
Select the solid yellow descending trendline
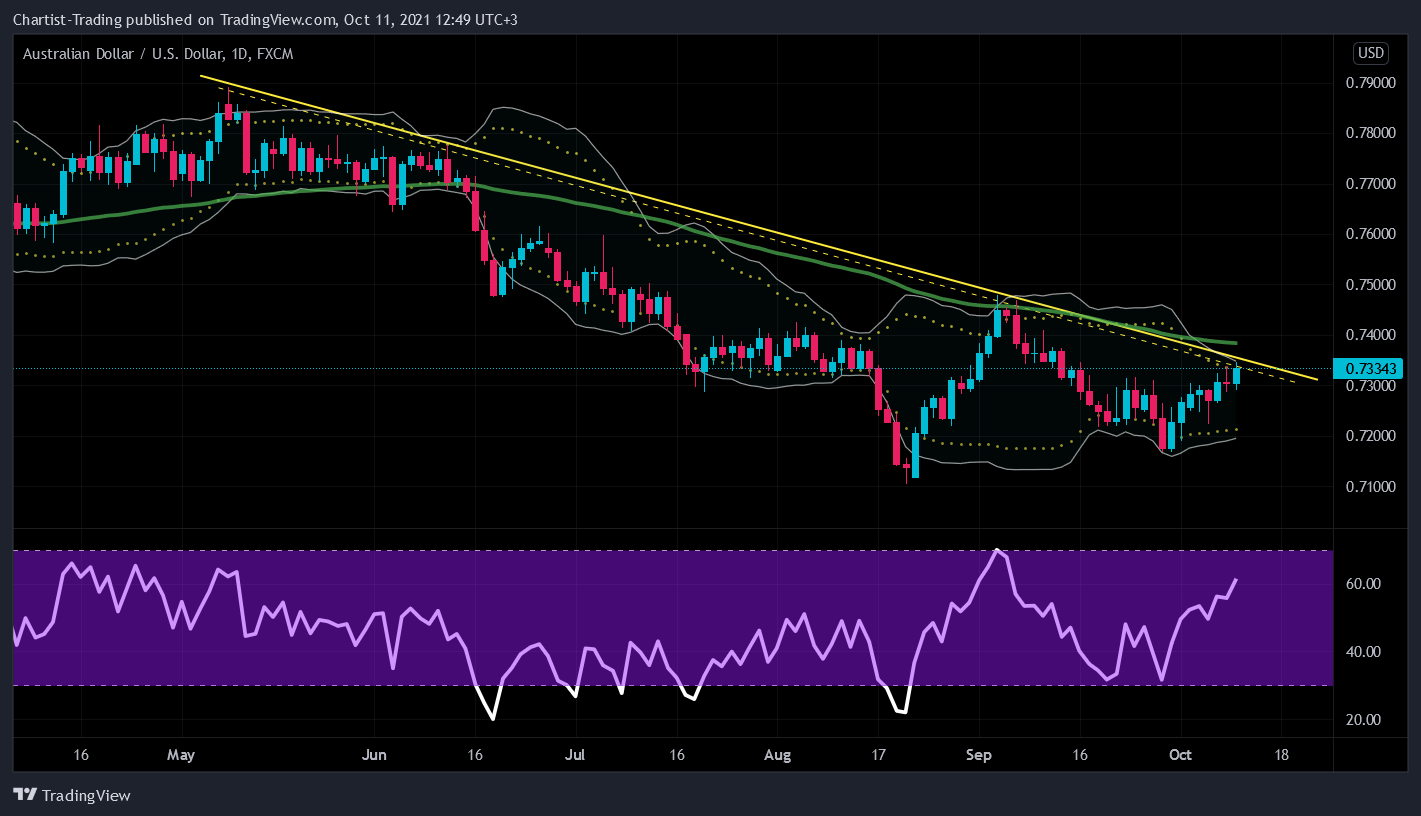coord(760,228)
